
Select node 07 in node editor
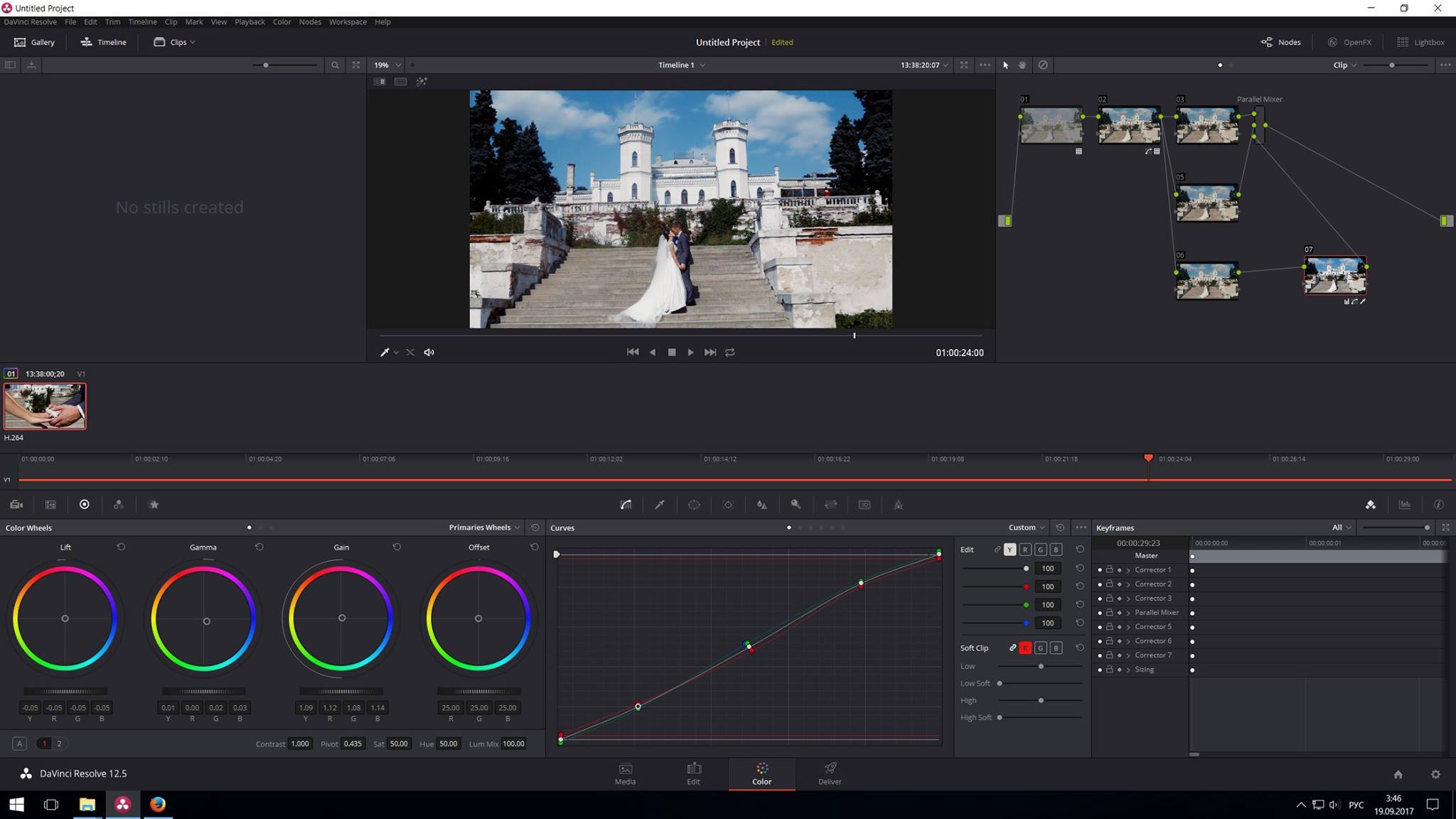(1334, 275)
